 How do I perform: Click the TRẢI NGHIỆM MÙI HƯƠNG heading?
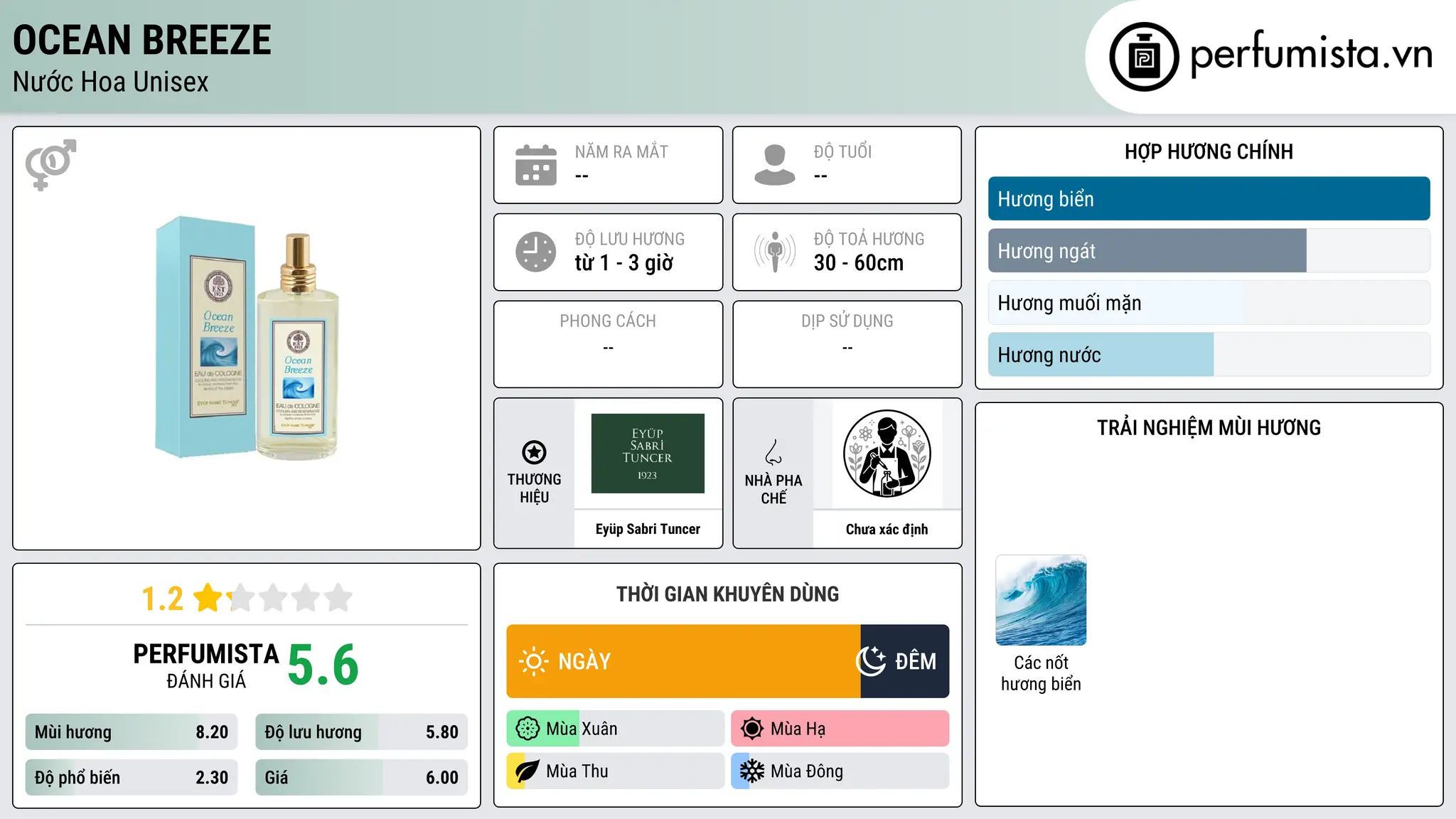click(x=1209, y=428)
